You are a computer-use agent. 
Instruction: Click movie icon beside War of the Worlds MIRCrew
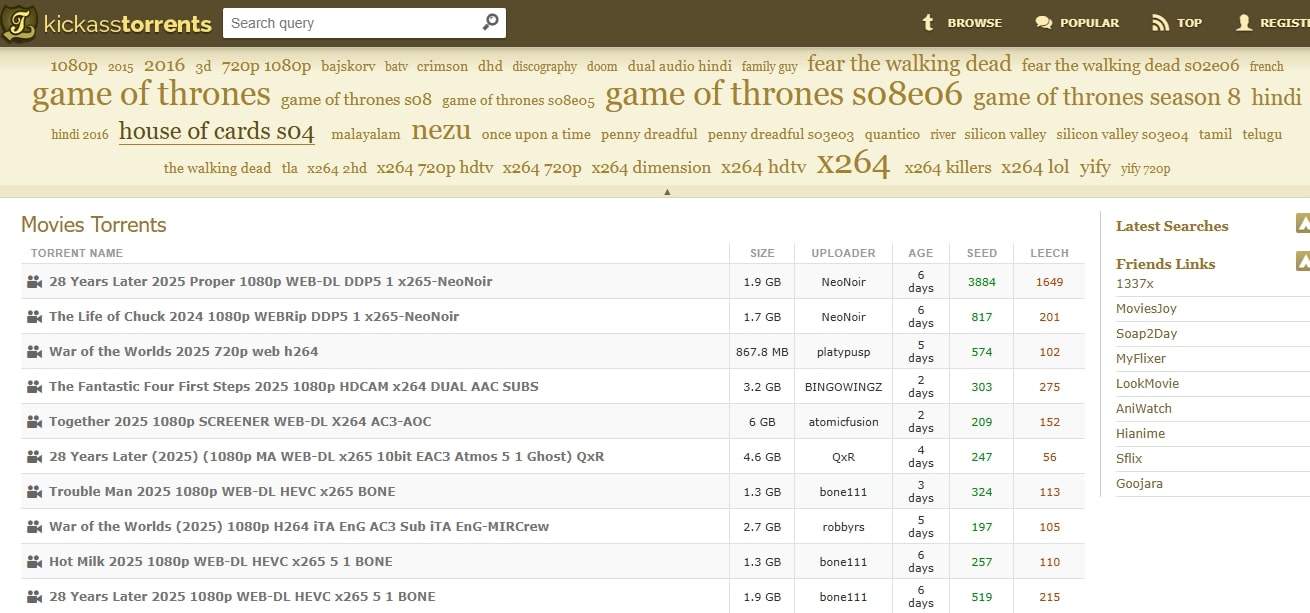[x=34, y=527]
